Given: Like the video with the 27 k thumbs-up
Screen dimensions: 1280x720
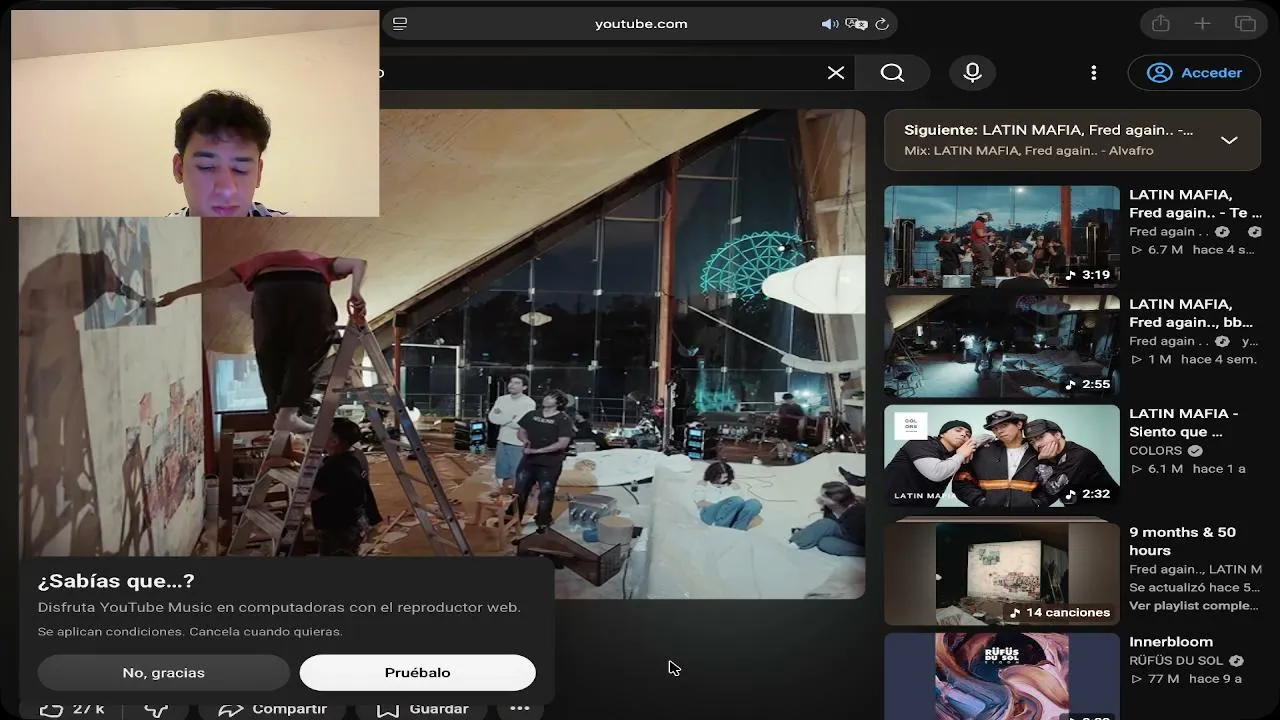Looking at the screenshot, I should (x=73, y=709).
